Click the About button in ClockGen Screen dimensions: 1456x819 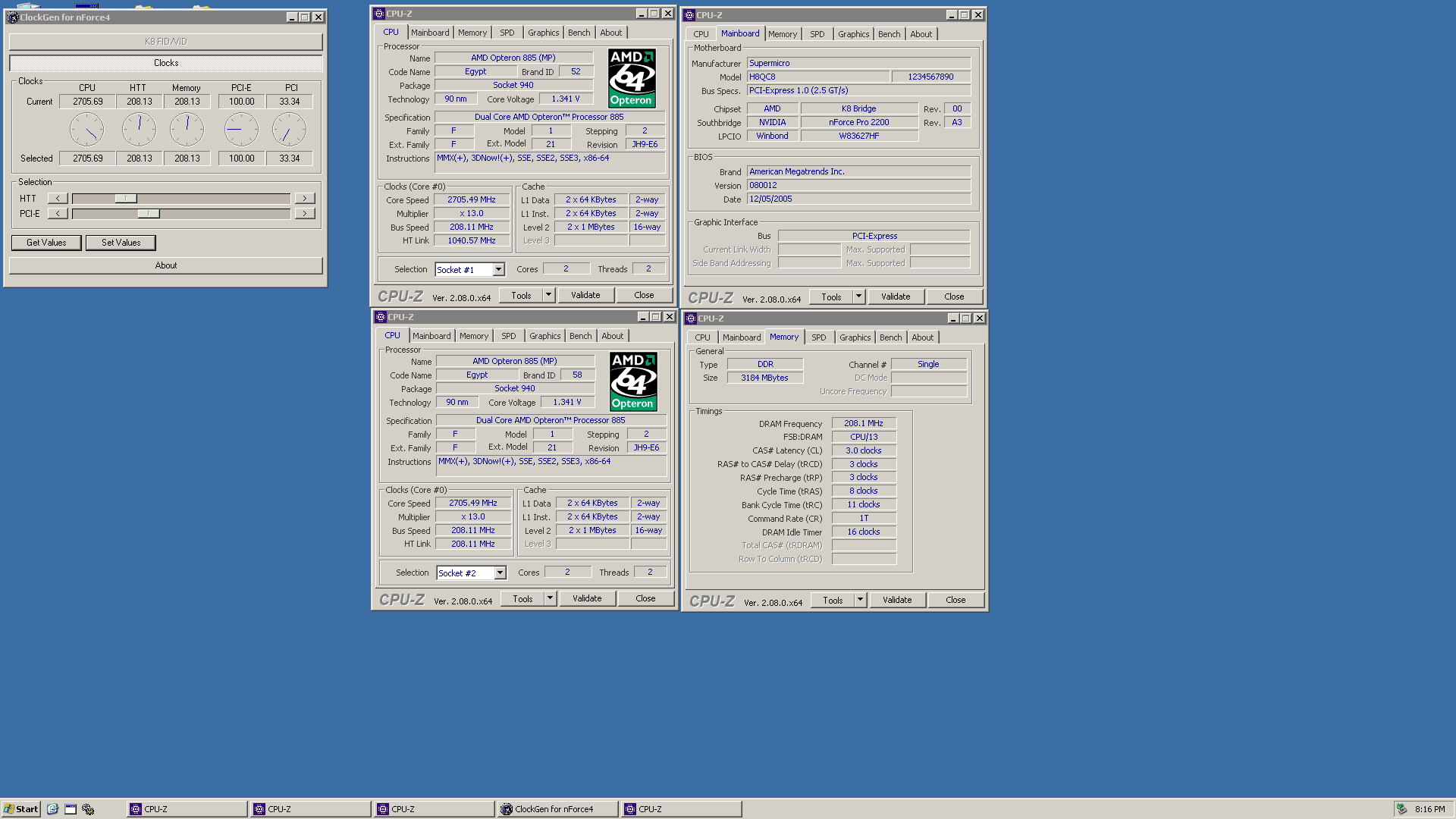click(x=166, y=265)
